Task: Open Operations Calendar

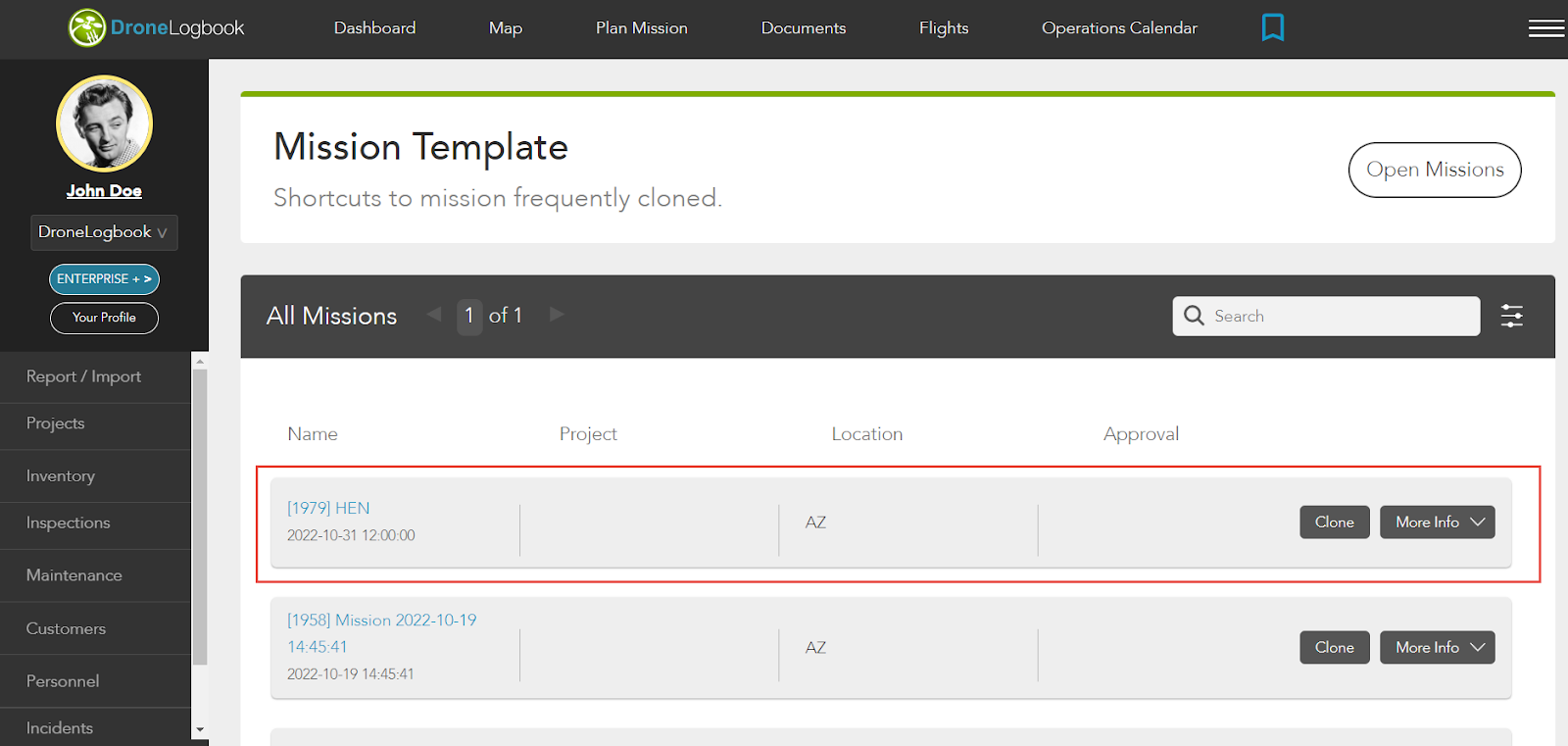Action: point(1119,28)
